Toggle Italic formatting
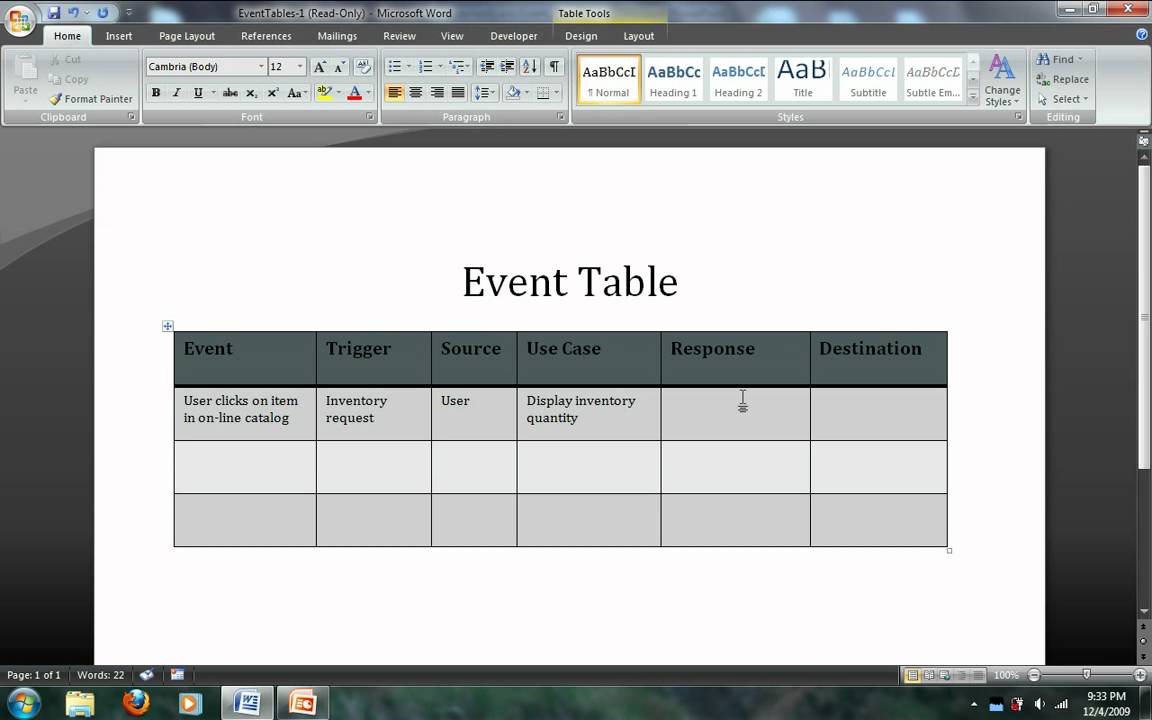 click(x=176, y=93)
